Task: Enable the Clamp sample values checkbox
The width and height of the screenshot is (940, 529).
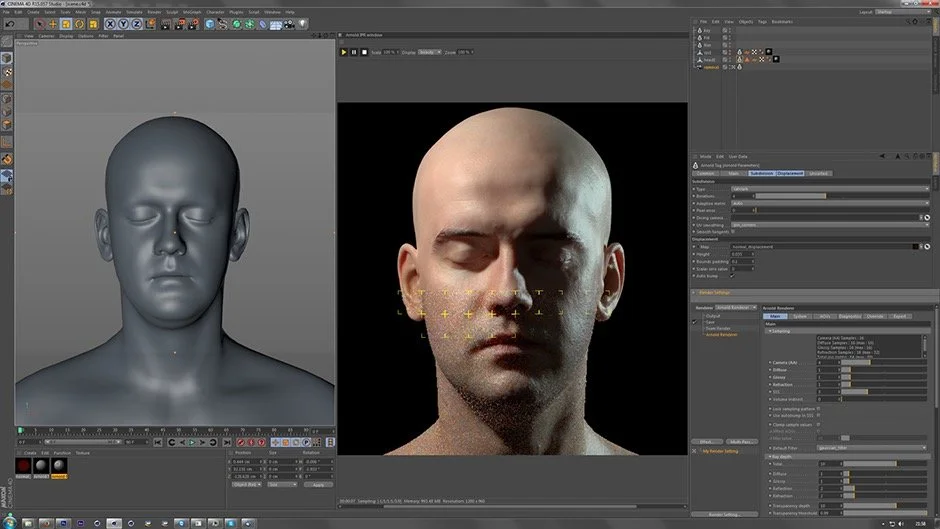Action: [819, 424]
